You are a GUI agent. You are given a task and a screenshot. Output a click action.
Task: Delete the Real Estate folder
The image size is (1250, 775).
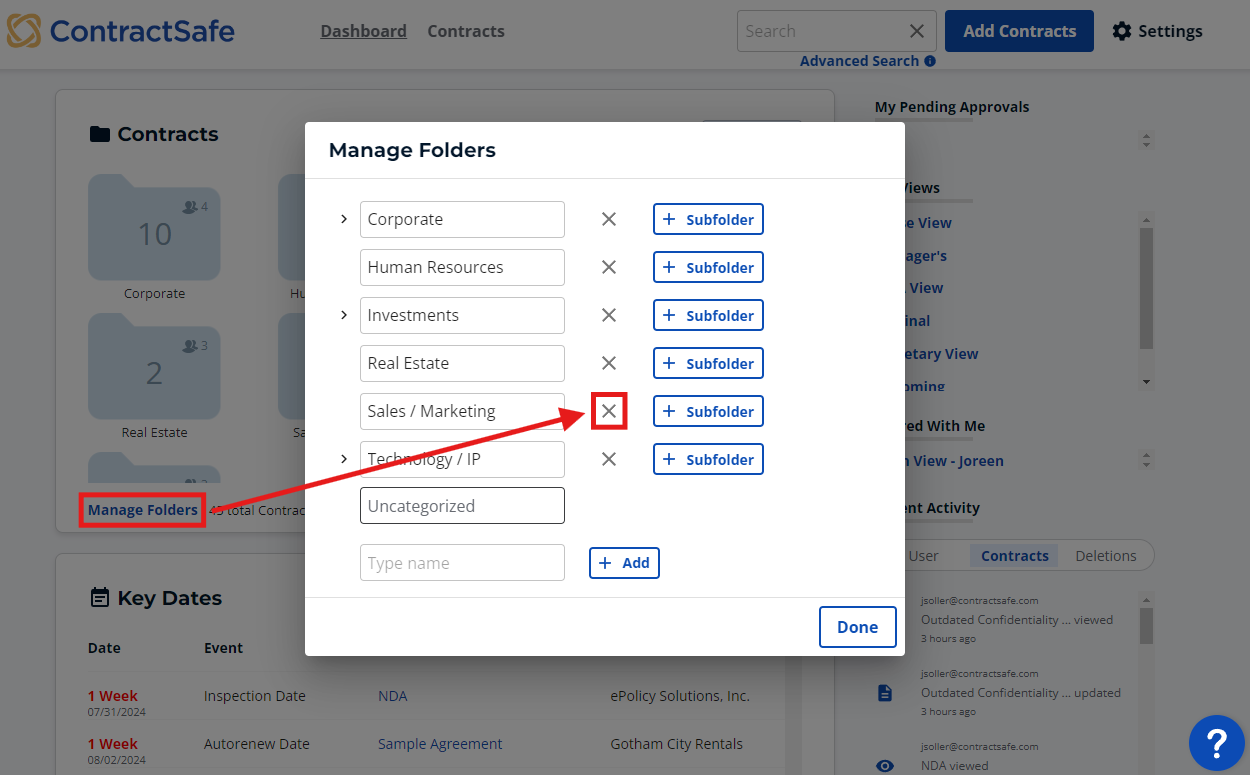(609, 363)
